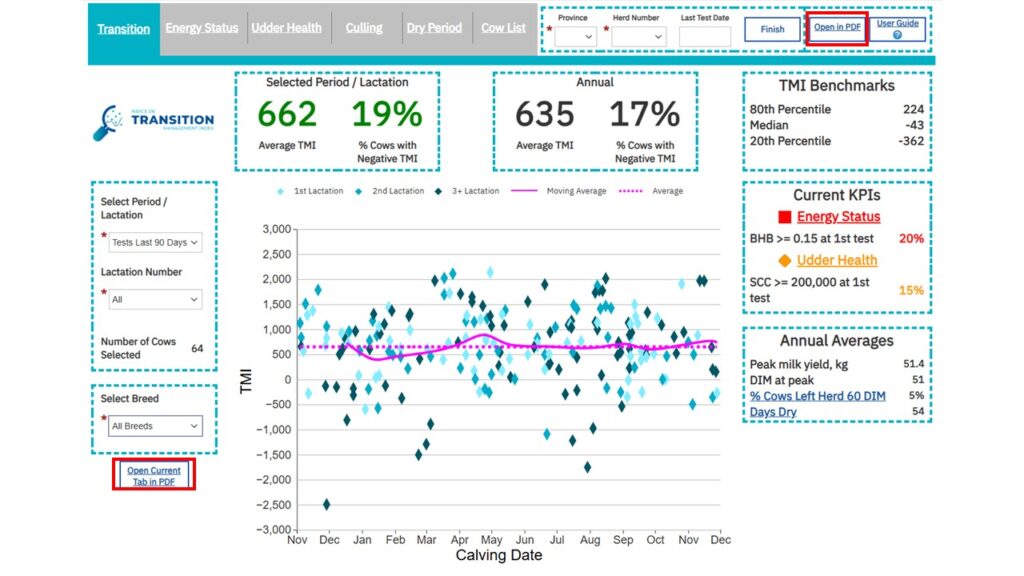The width and height of the screenshot is (1024, 576).
Task: Toggle the dotted Average legend entry
Action: tap(651, 191)
